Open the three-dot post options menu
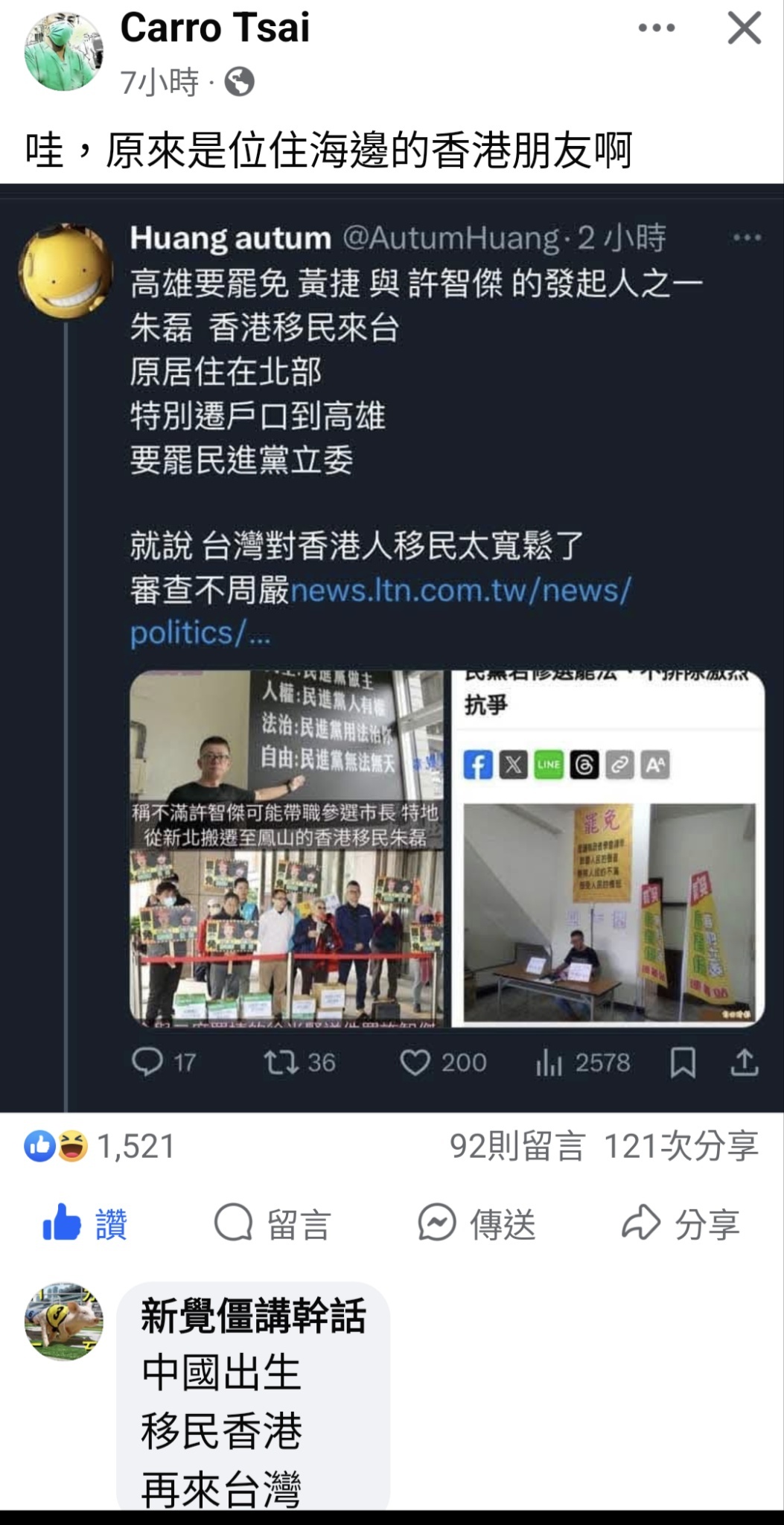 tap(657, 28)
